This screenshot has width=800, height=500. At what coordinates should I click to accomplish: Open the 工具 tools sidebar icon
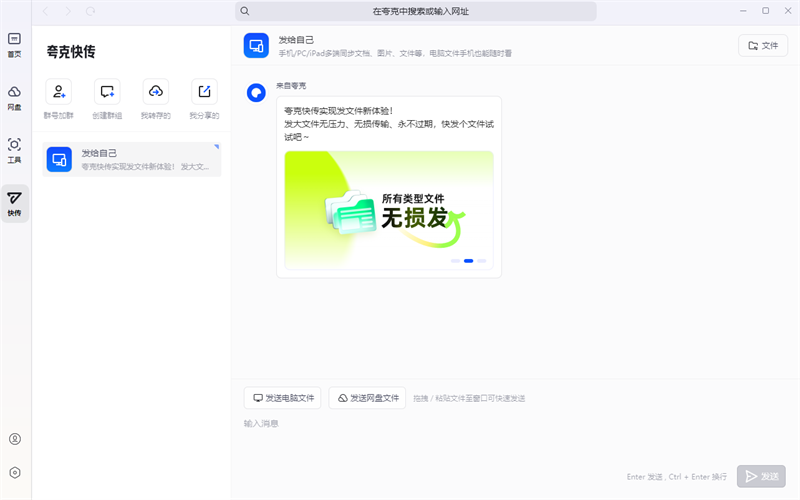tap(14, 151)
